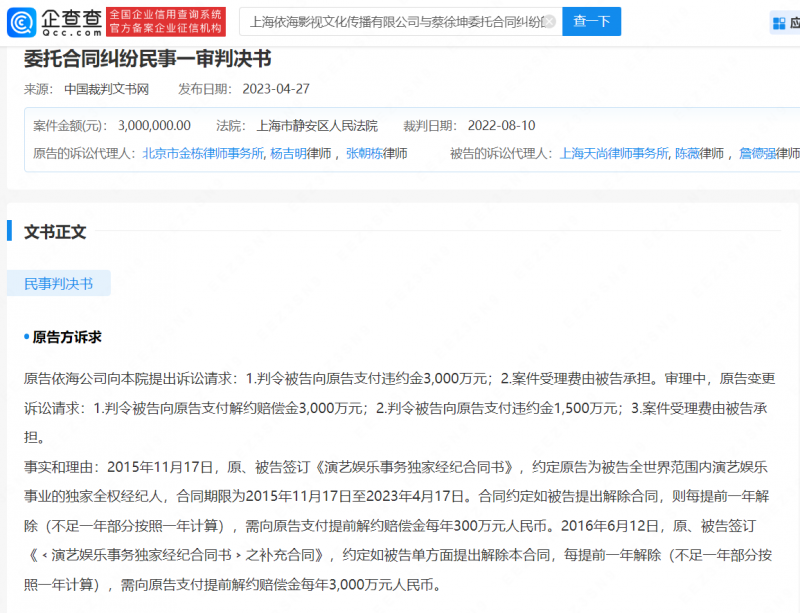Viewport: 800px width, 613px height.
Task: Click the red 全国企业信用查询系统 badge
Action: [x=165, y=22]
